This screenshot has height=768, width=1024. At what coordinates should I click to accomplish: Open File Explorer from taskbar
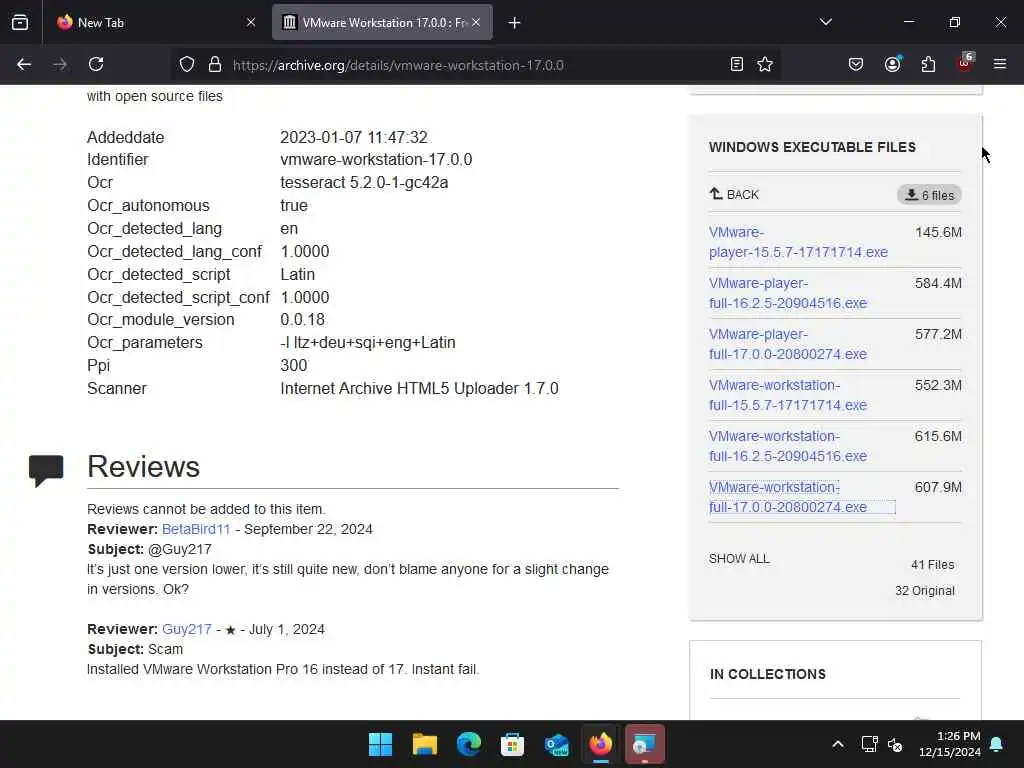pos(424,744)
